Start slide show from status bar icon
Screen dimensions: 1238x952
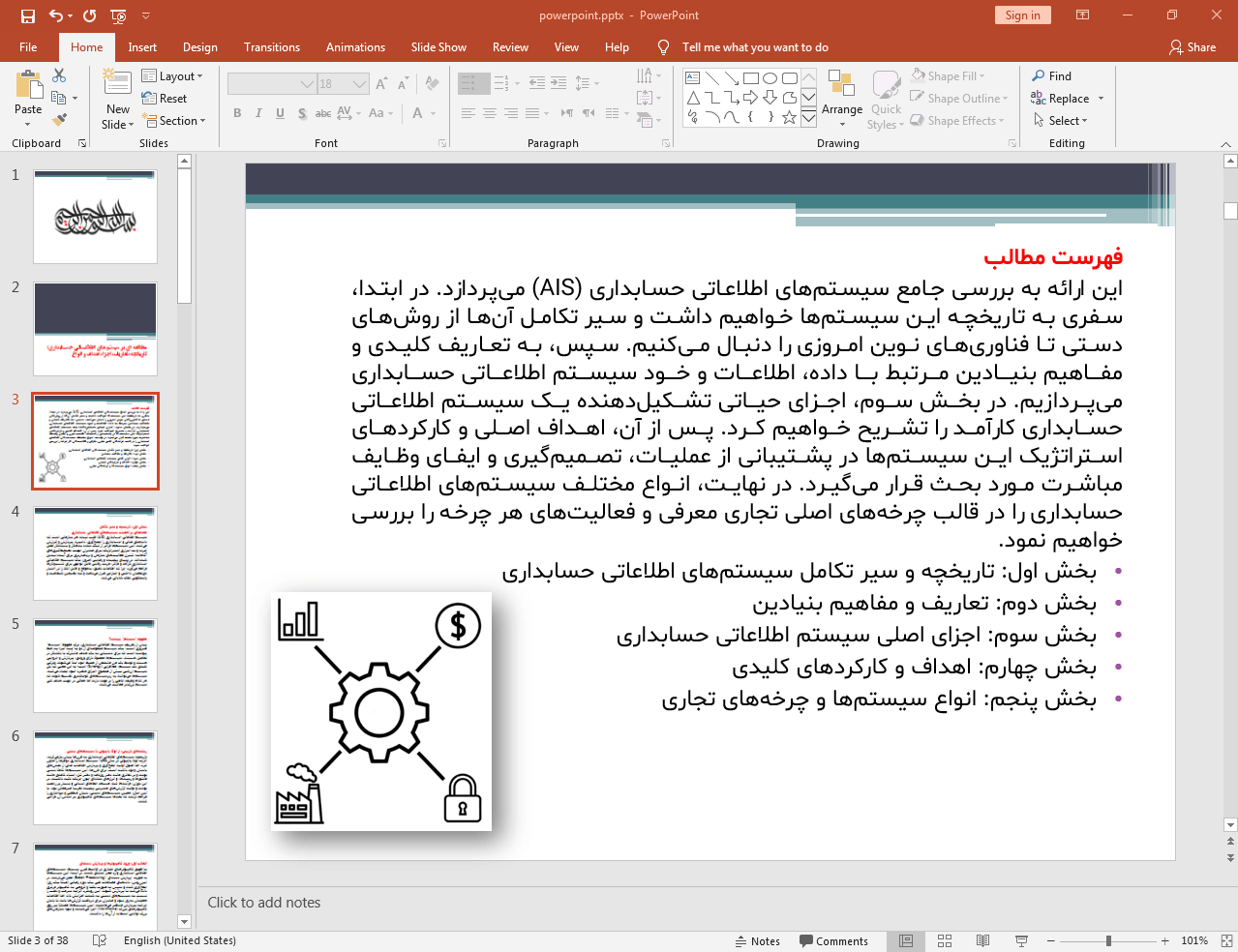1021,940
